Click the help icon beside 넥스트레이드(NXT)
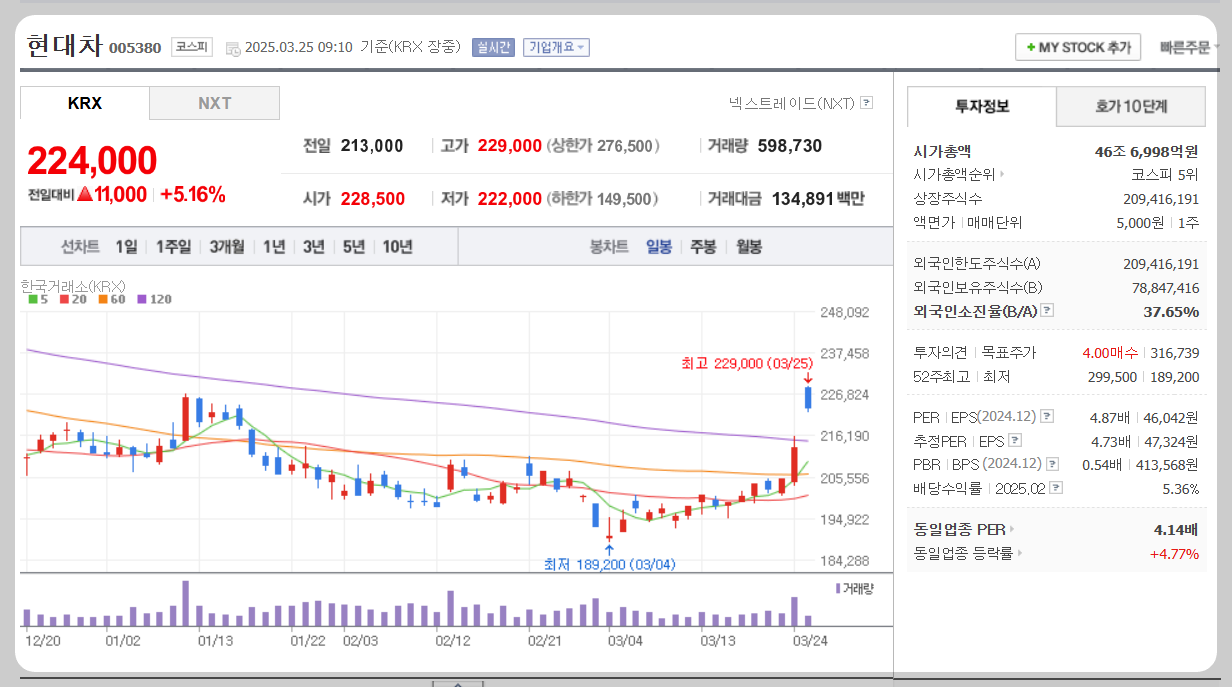Screen dimensions: 1232x687 click(866, 103)
